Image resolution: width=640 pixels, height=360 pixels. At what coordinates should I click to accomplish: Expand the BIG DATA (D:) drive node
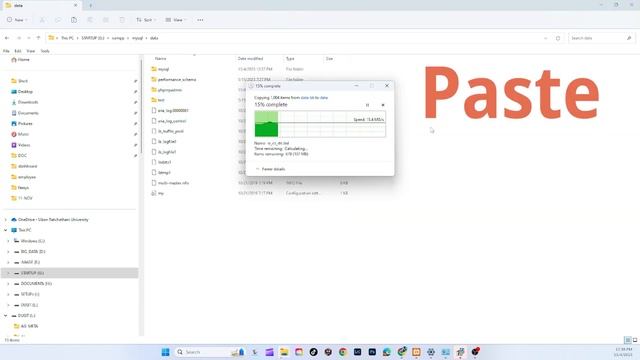click(8, 251)
